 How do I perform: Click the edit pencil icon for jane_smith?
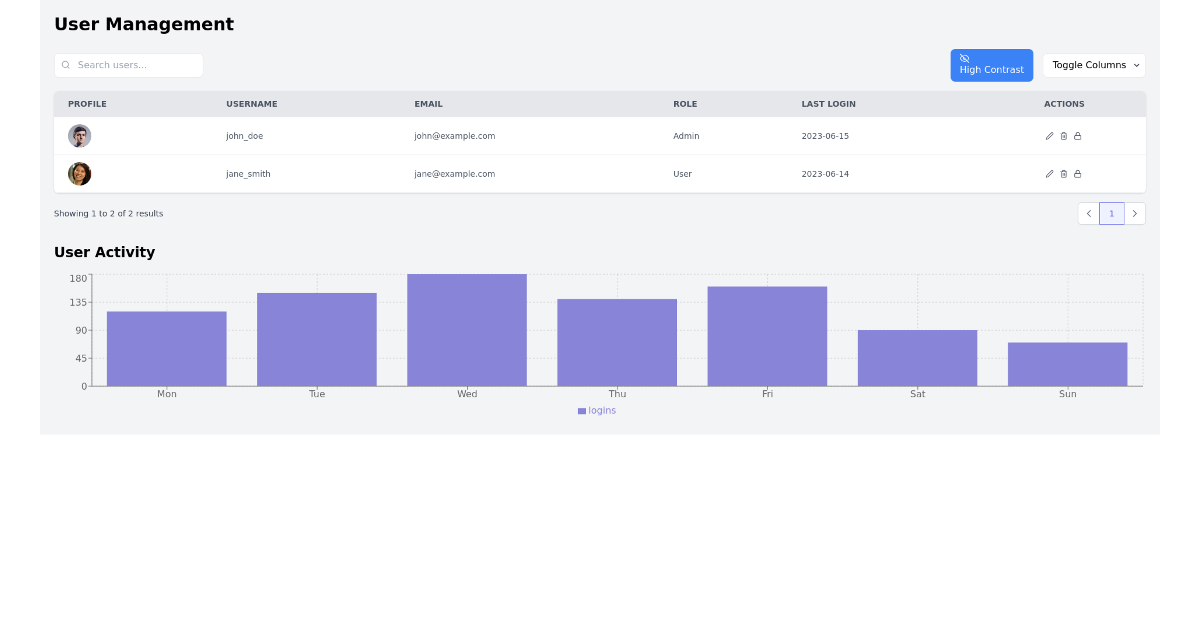click(x=1049, y=174)
